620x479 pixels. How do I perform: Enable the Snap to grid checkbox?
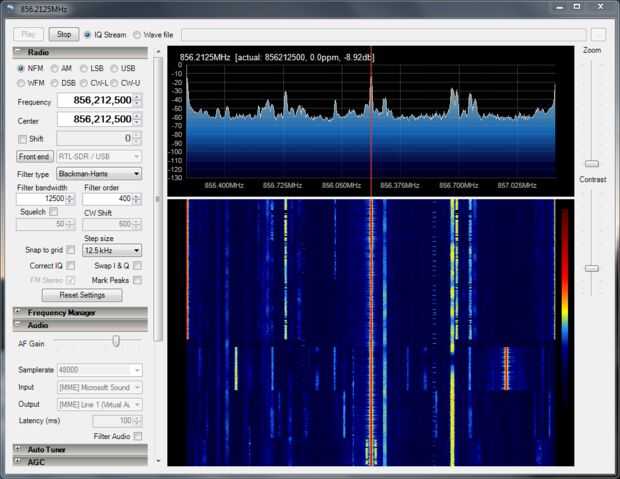[70, 250]
